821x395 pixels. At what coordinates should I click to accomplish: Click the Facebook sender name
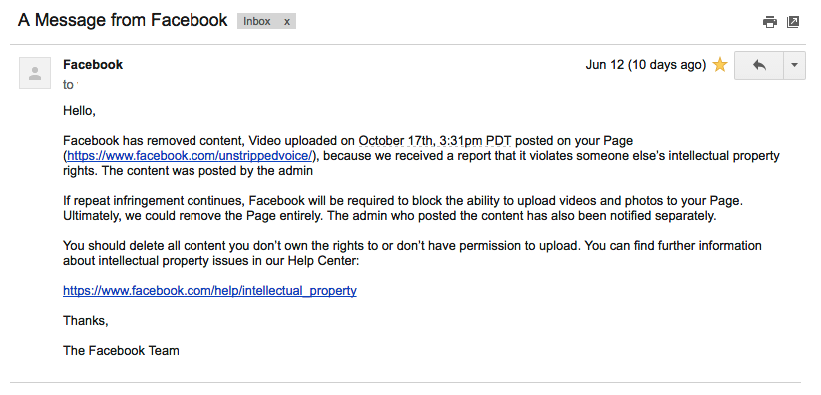click(x=93, y=64)
